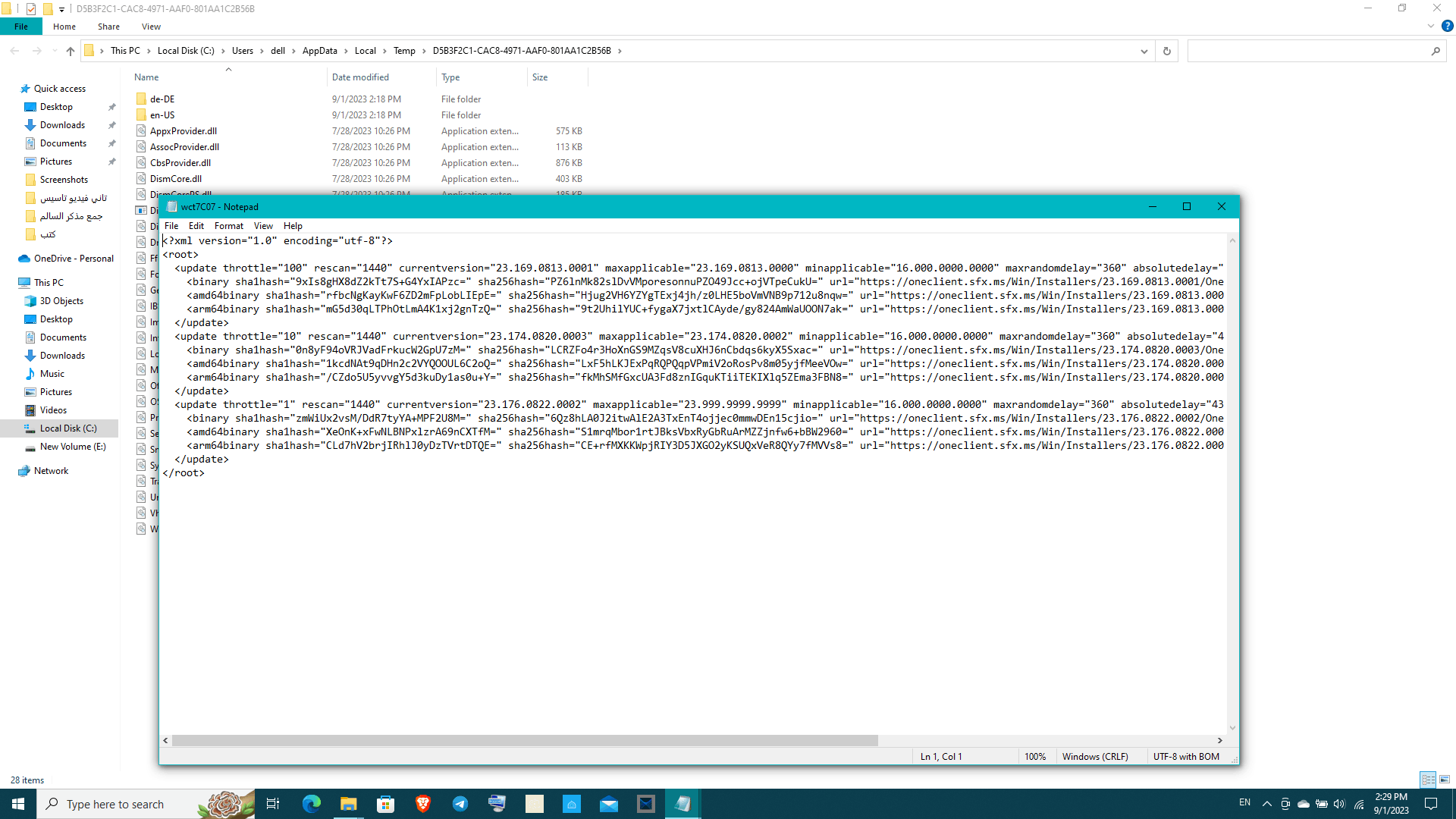Open the Edit menu in Notepad
The image size is (1456, 819).
click(x=196, y=226)
